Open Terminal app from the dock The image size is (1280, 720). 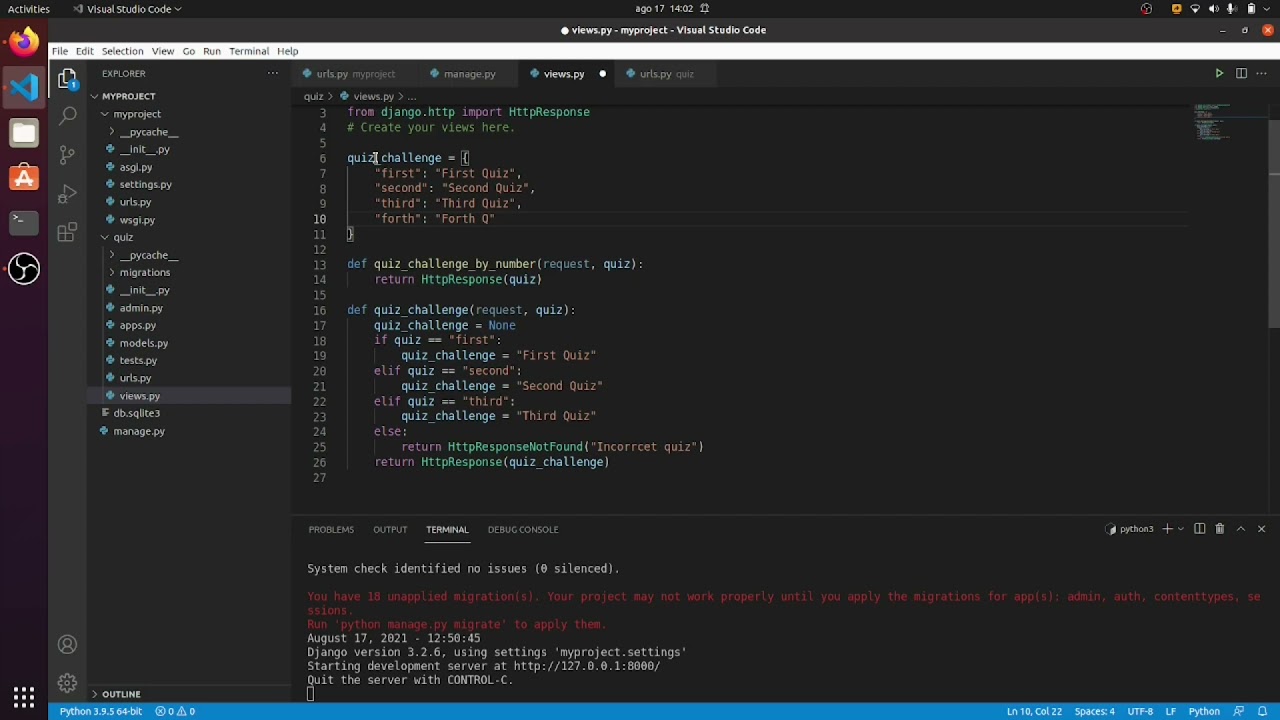click(24, 222)
